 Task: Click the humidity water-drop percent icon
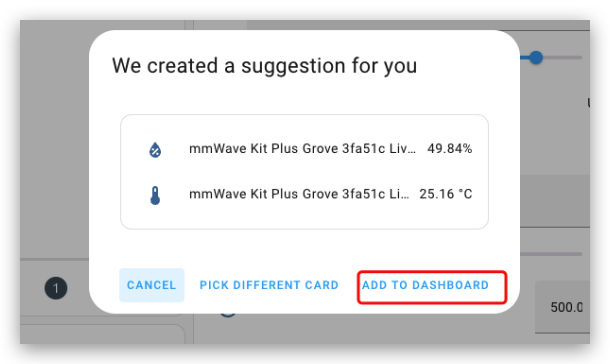[155, 150]
